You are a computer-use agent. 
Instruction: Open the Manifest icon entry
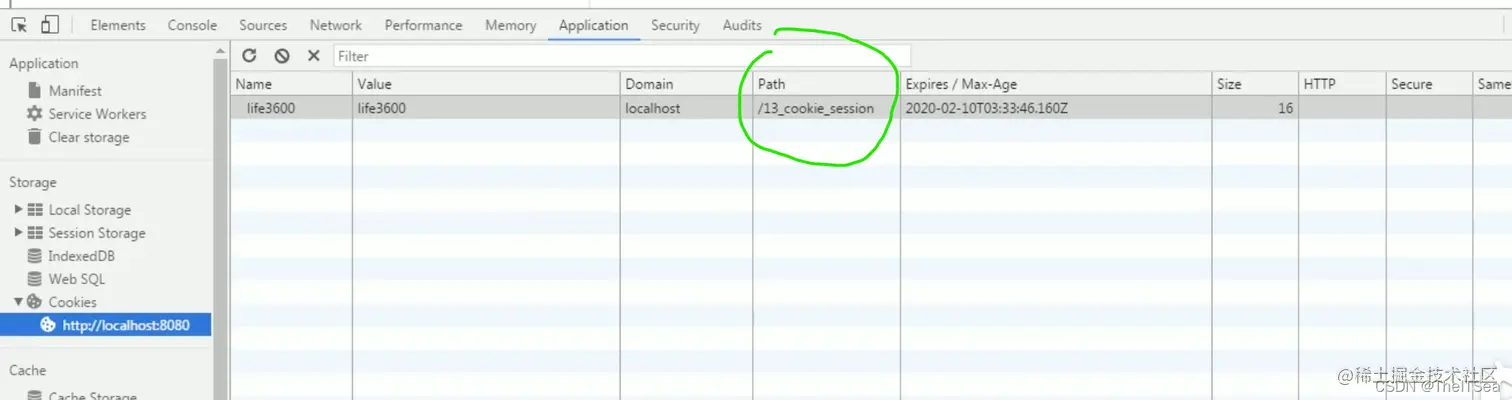[x=35, y=90]
